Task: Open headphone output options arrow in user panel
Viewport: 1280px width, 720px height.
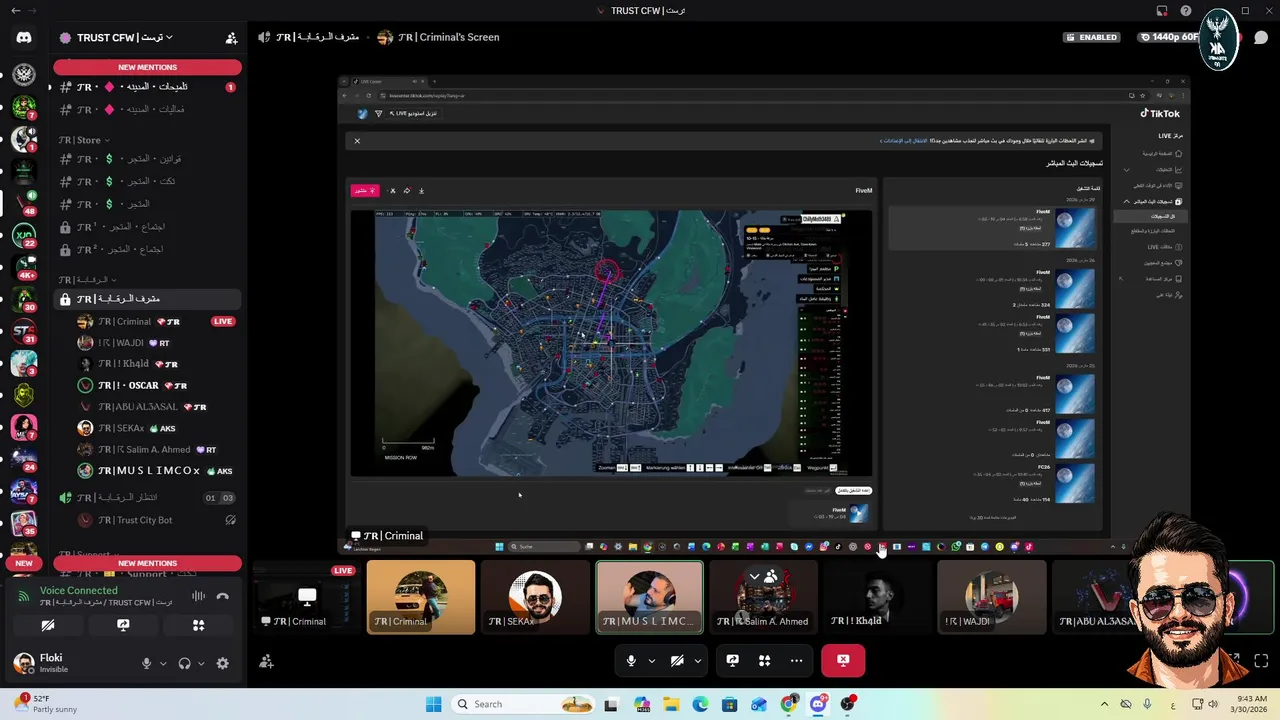Action: click(201, 664)
